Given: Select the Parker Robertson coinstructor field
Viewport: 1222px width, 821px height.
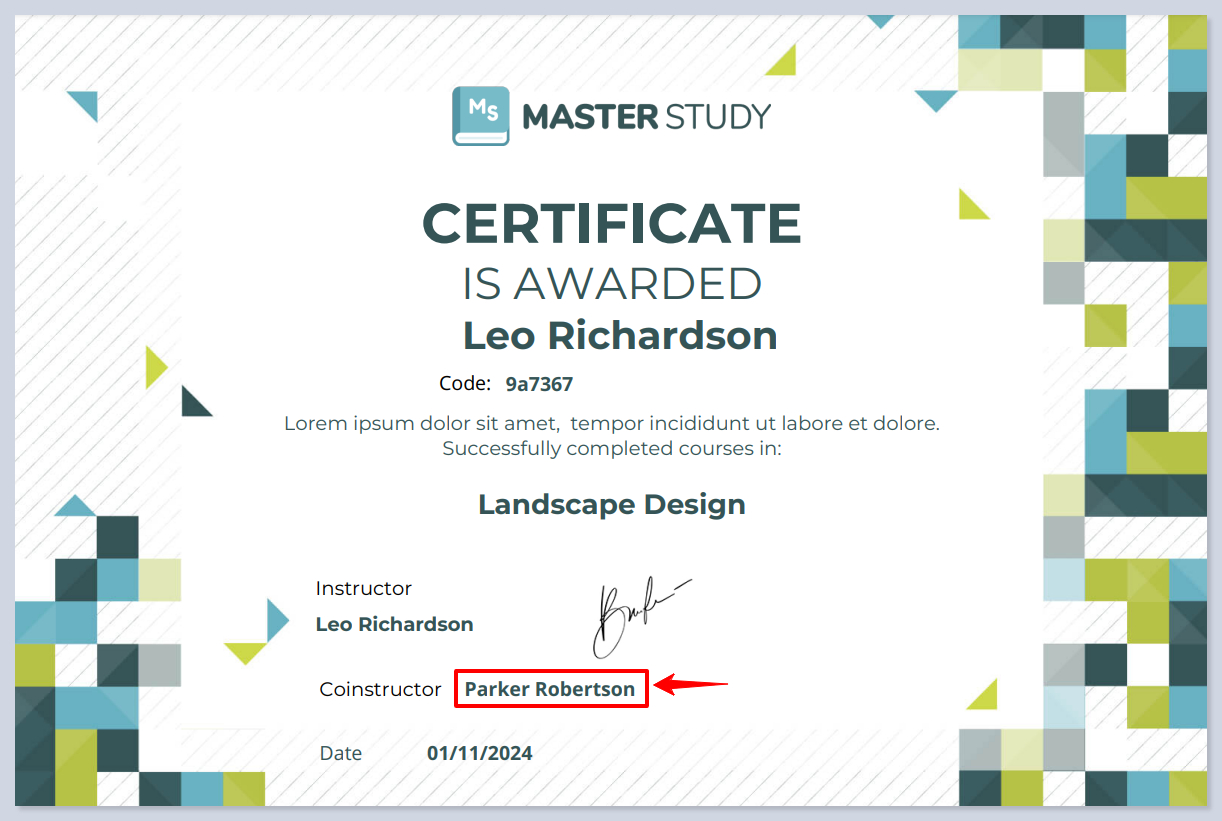Looking at the screenshot, I should (x=550, y=689).
